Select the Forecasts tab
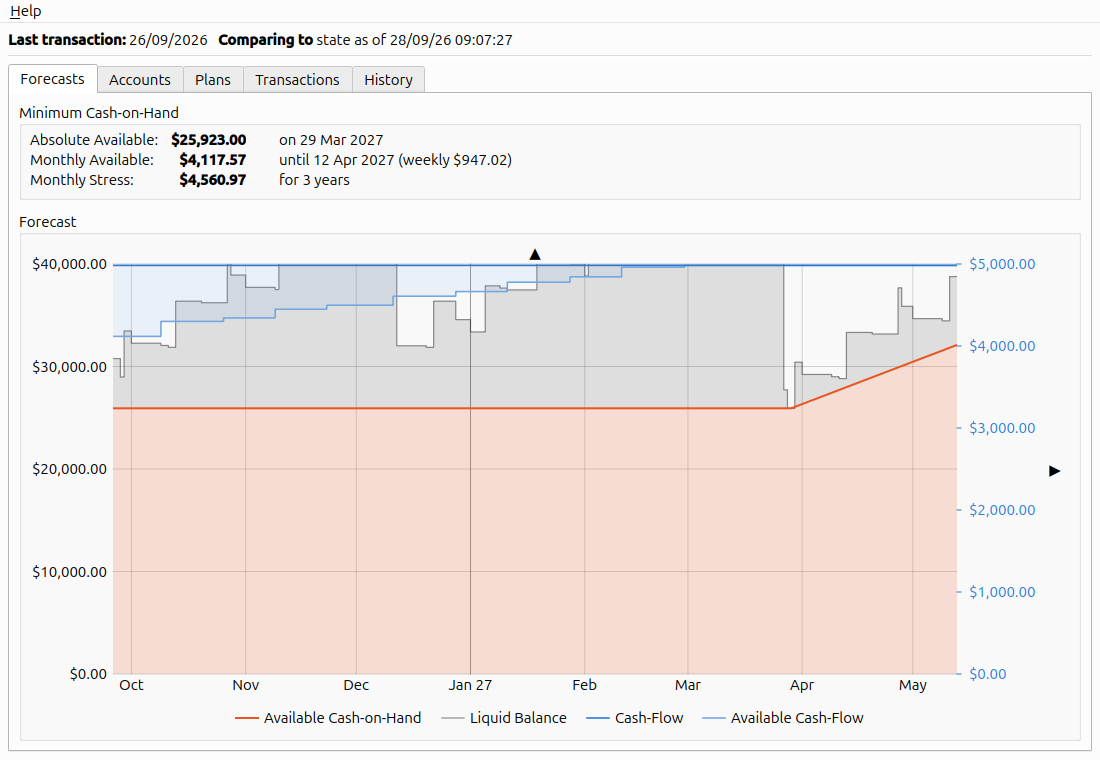 (53, 79)
